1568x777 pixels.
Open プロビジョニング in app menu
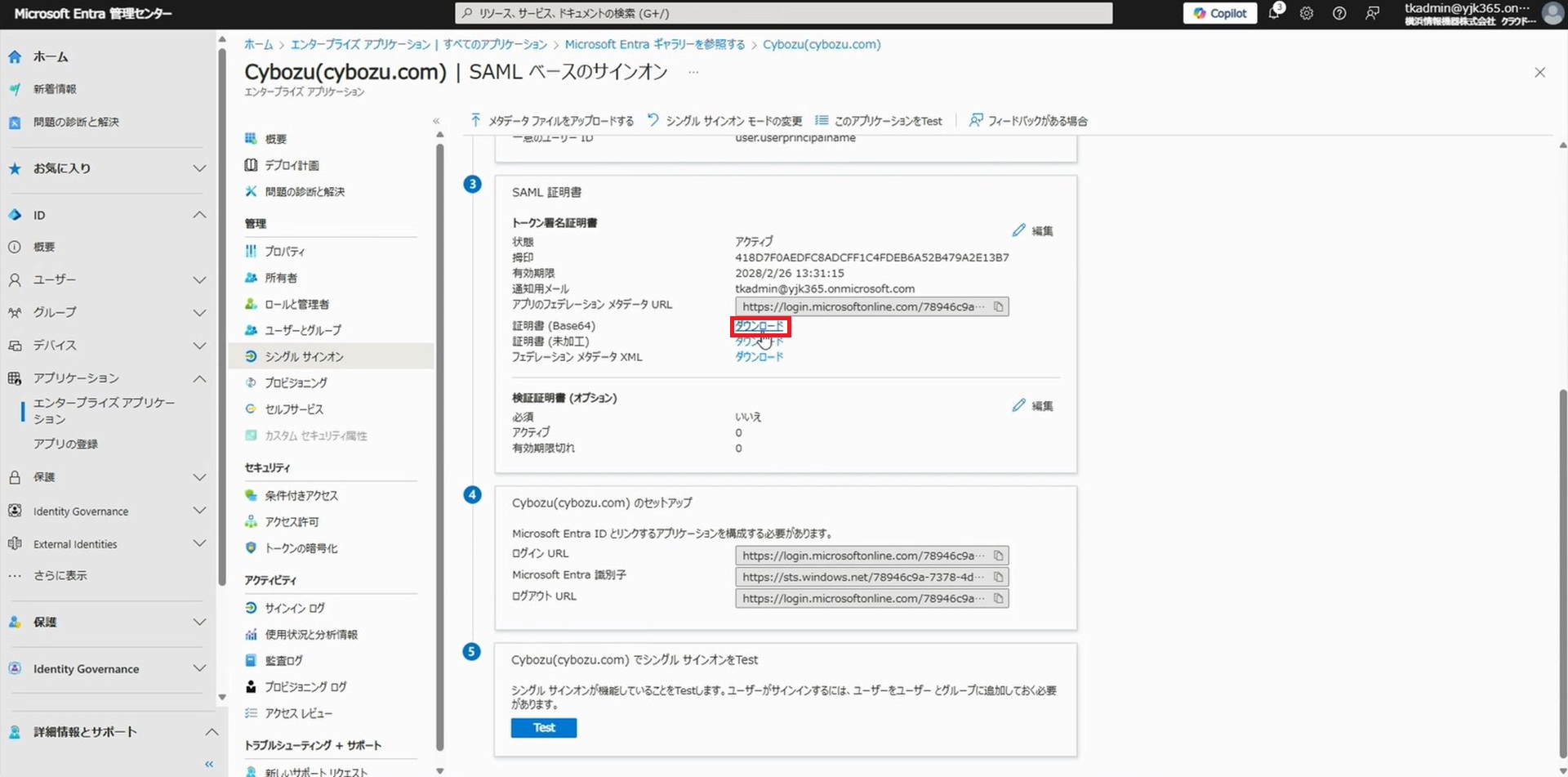point(296,382)
